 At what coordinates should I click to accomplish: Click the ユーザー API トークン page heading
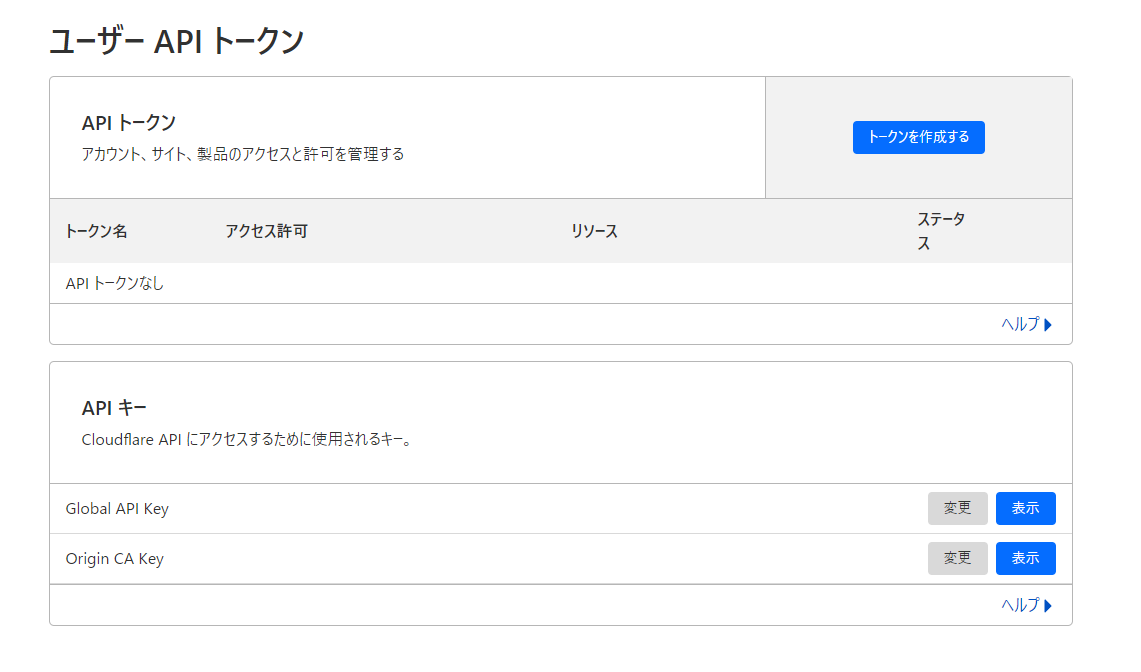176,42
